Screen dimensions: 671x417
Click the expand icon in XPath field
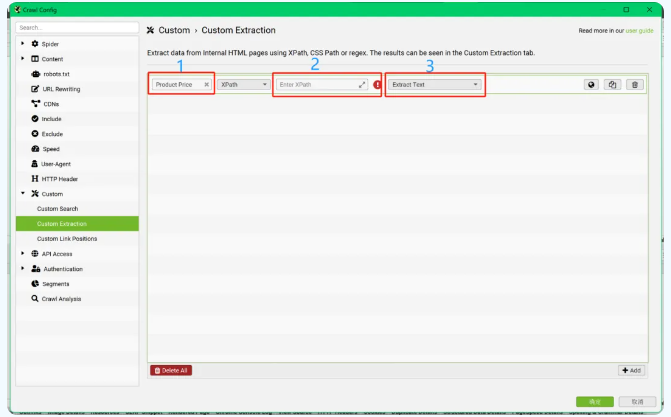click(x=362, y=85)
